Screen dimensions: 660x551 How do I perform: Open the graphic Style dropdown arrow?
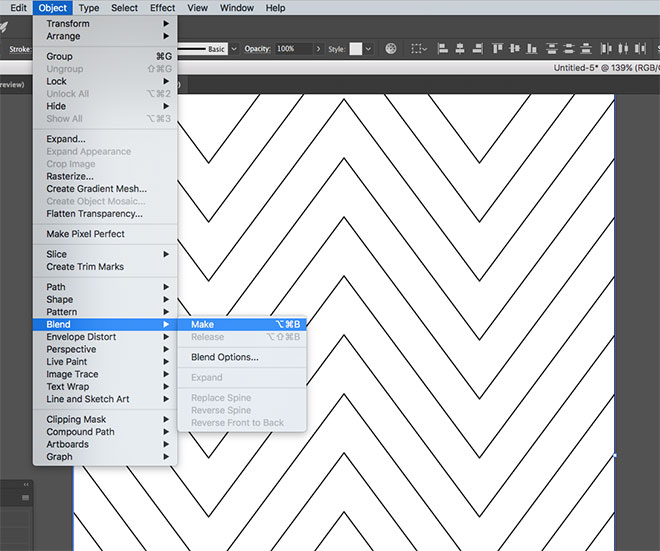(369, 48)
